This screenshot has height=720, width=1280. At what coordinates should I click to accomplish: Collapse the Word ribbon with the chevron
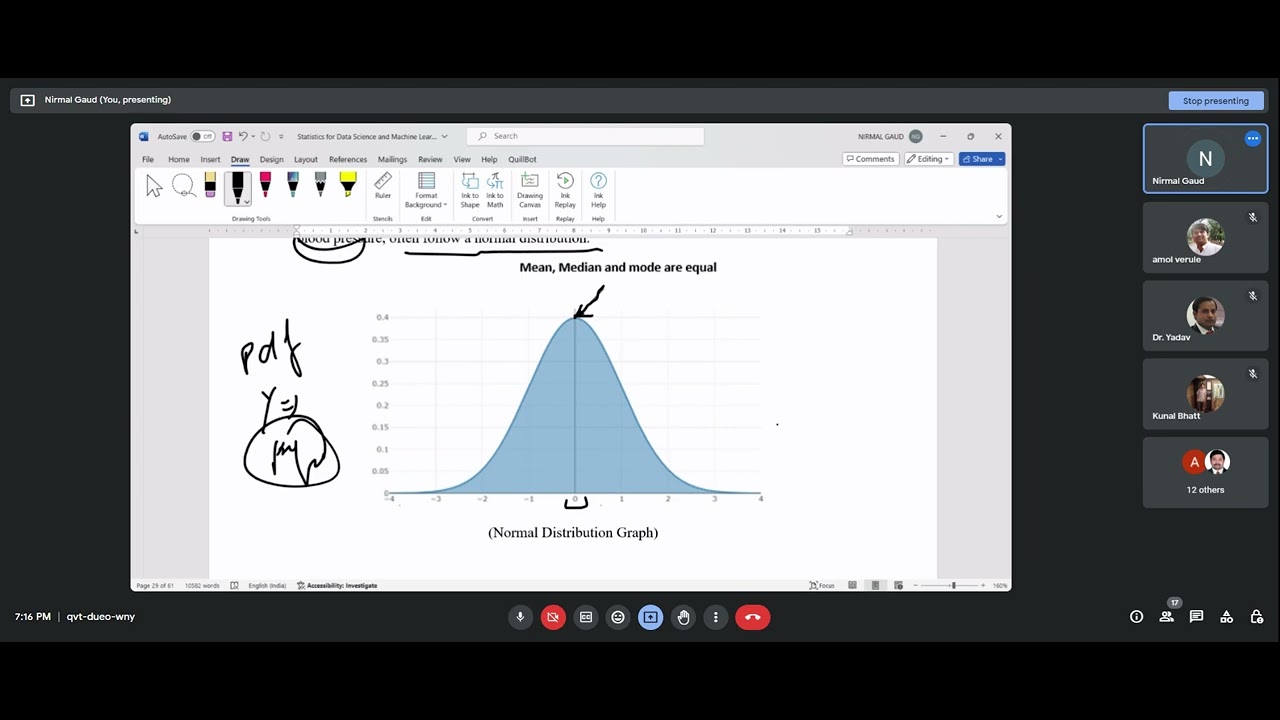click(x=998, y=216)
